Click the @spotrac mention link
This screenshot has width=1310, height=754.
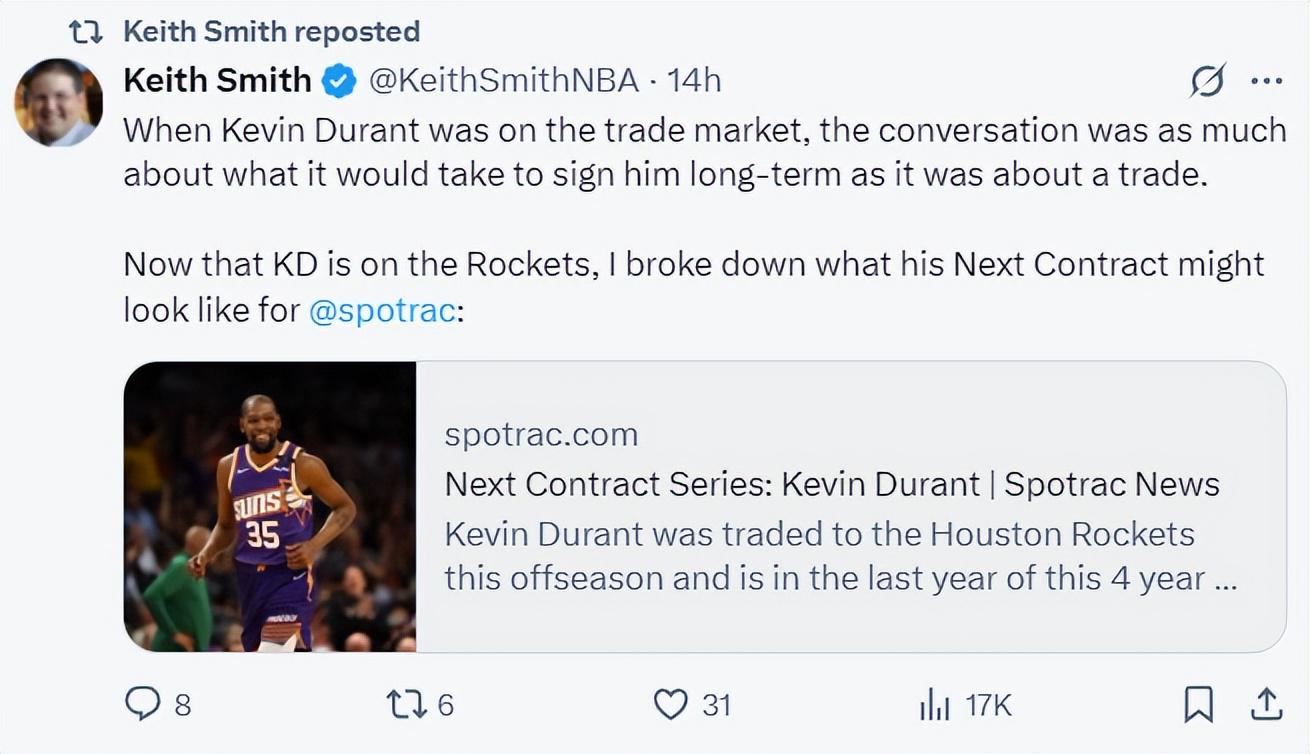point(383,310)
